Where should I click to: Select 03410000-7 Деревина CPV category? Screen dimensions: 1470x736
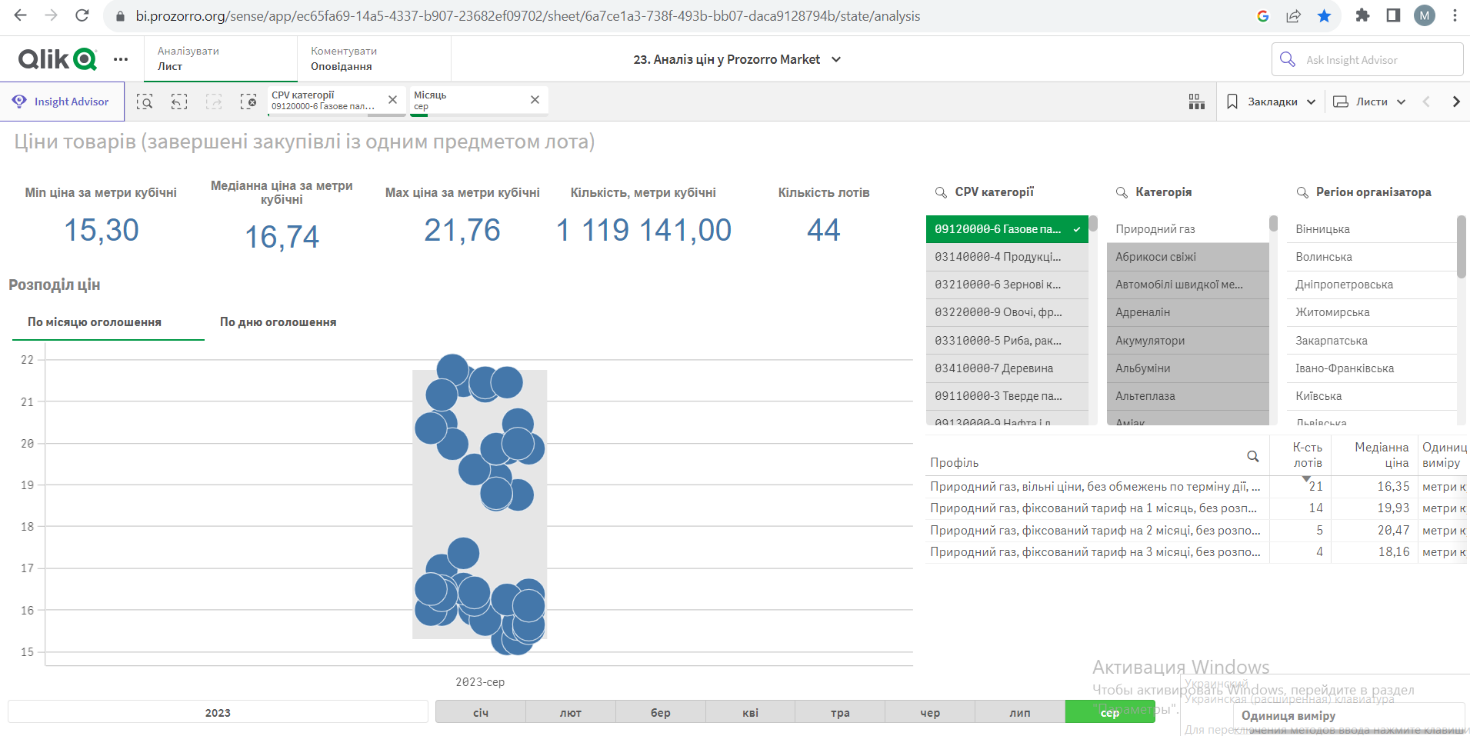(1007, 369)
